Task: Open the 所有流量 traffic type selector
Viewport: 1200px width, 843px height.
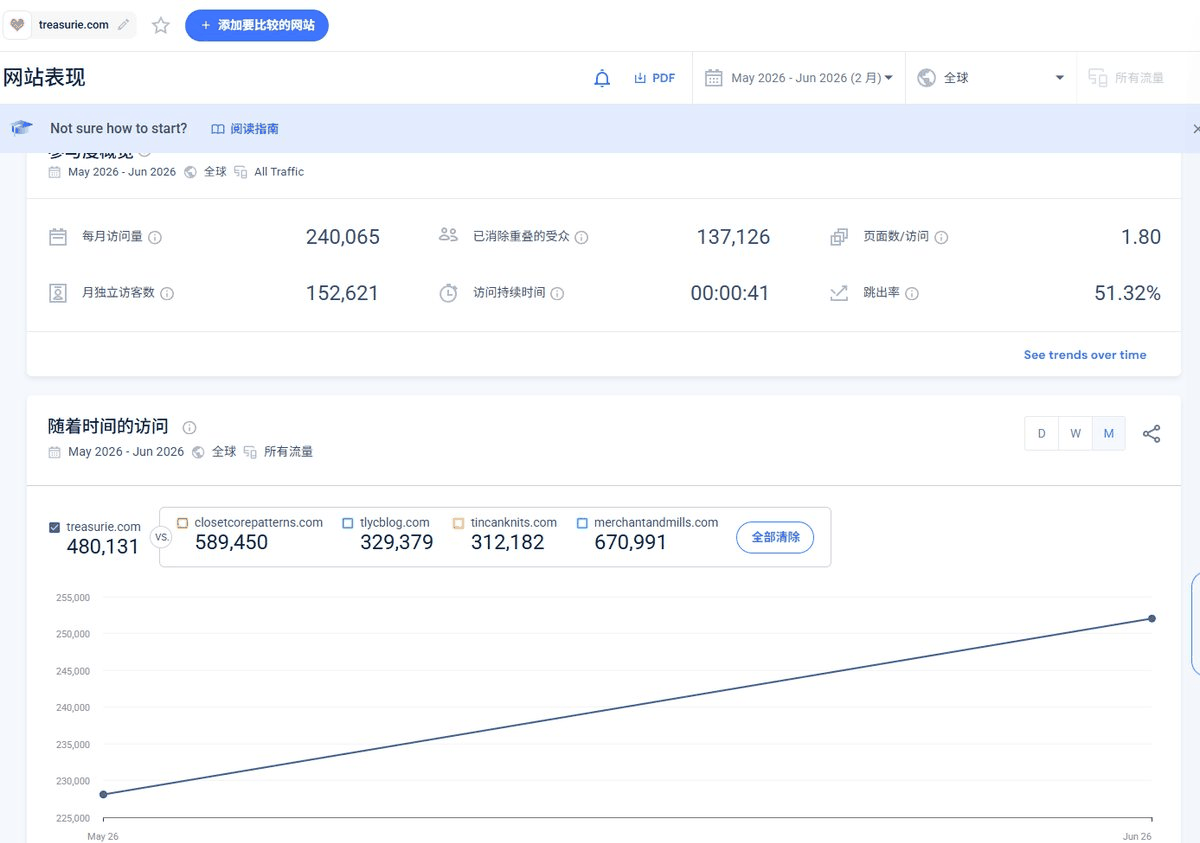Action: [1127, 78]
